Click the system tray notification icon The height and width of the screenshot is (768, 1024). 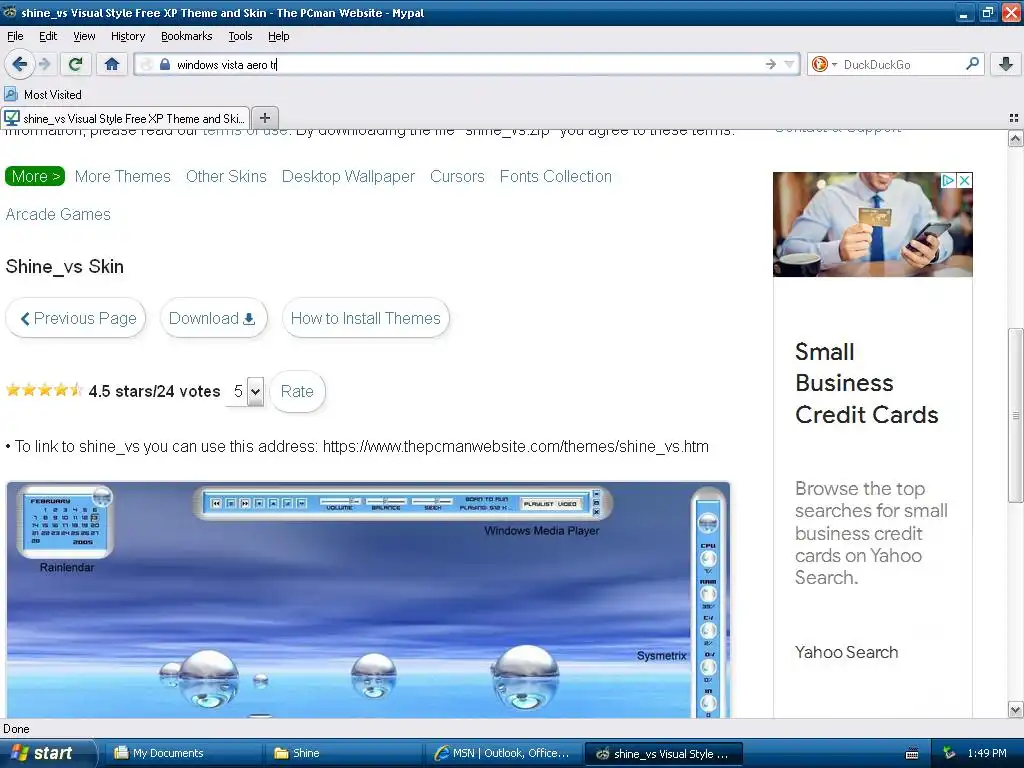950,753
